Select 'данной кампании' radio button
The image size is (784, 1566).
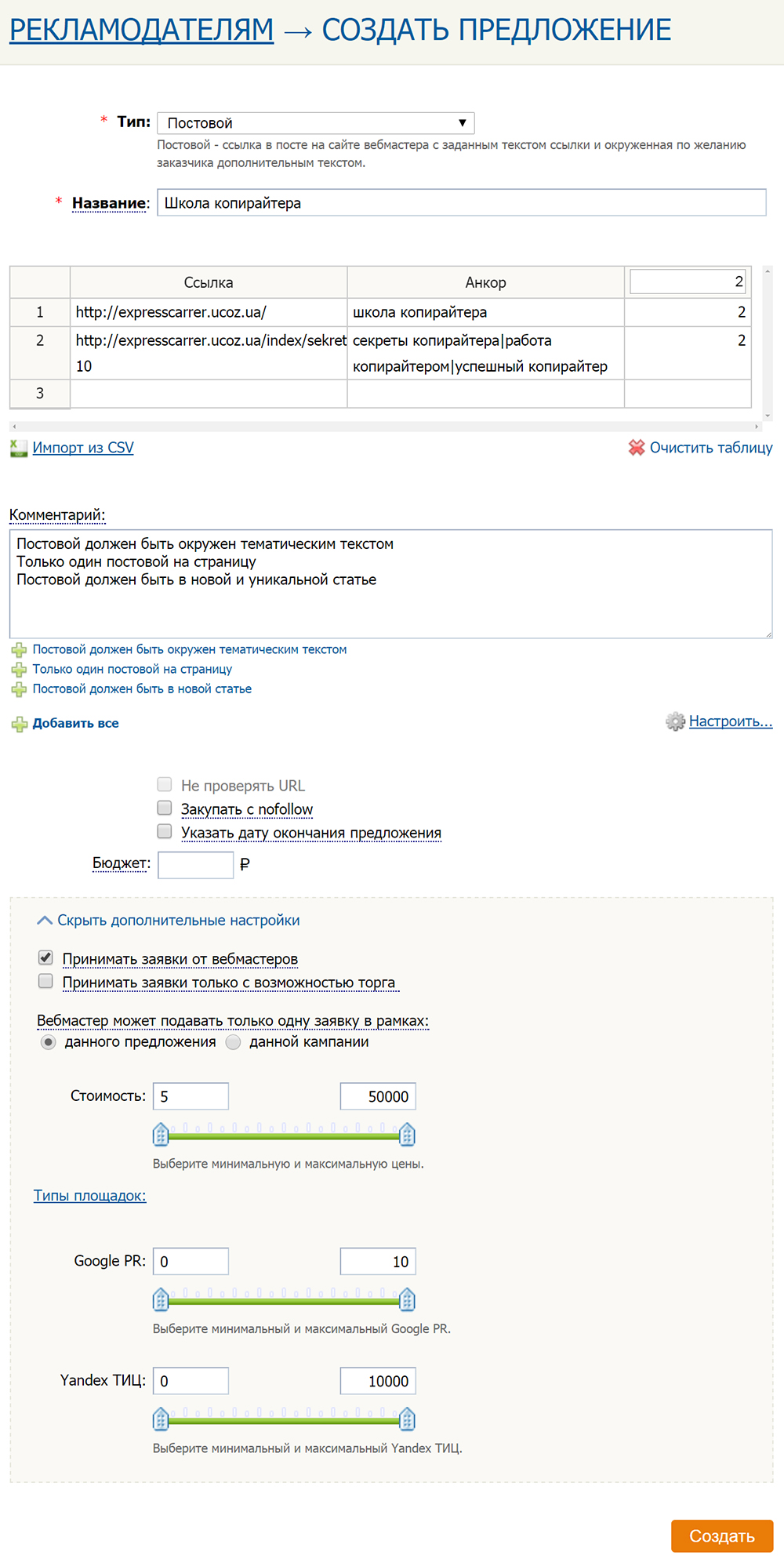(234, 1042)
